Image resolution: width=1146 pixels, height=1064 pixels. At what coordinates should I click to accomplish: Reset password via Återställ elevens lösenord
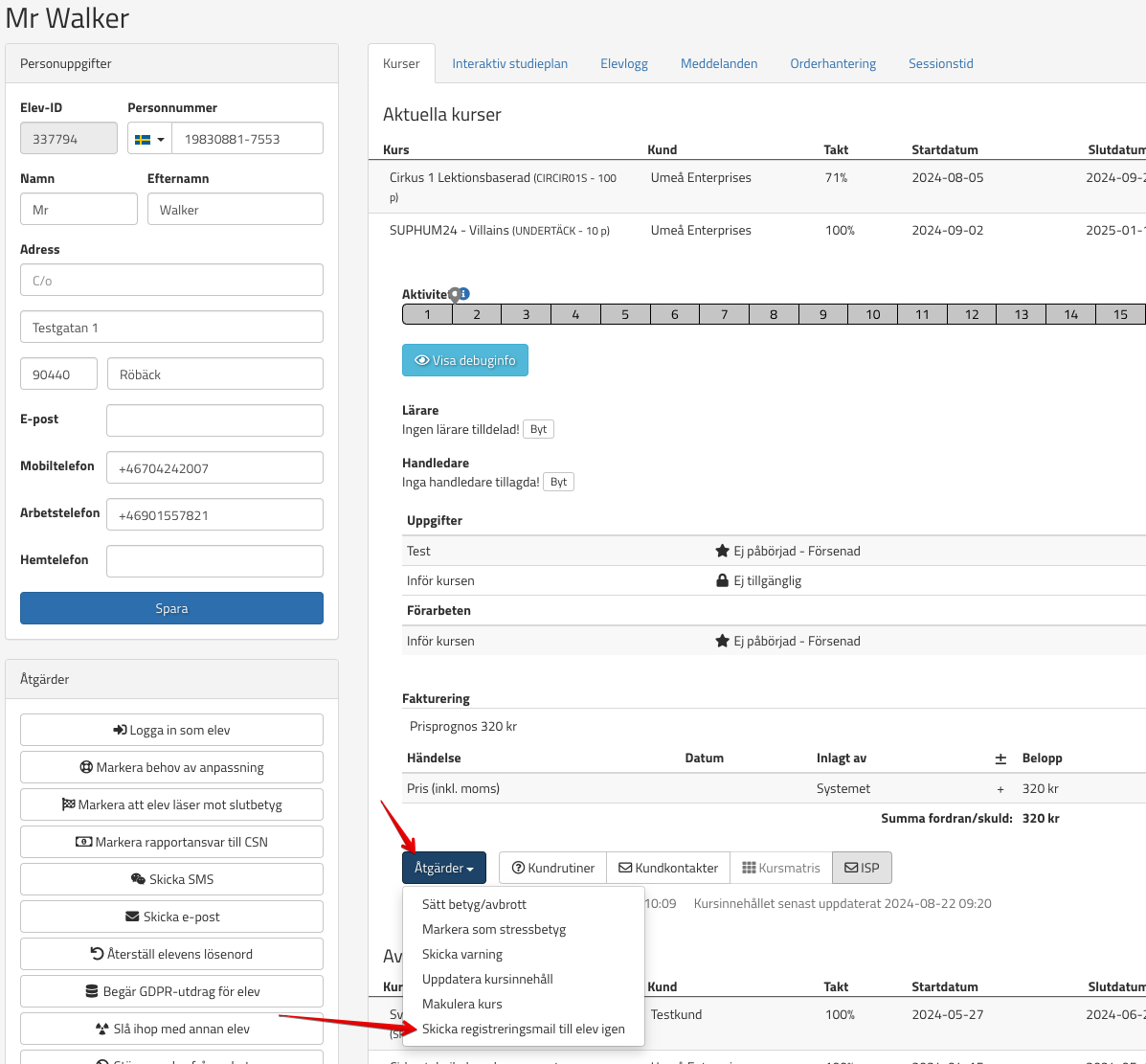pyautogui.click(x=171, y=954)
